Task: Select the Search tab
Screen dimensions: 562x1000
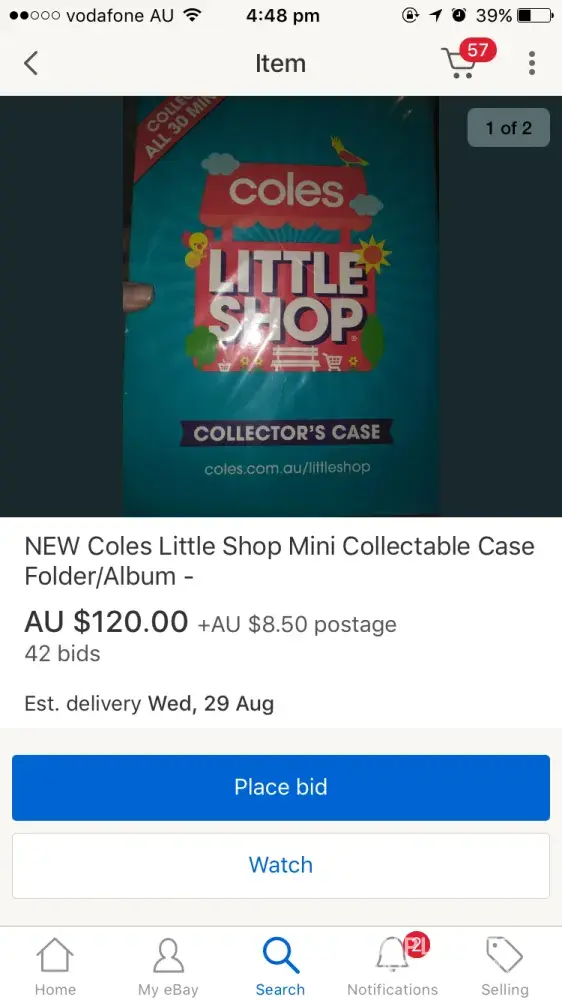Action: [x=281, y=966]
